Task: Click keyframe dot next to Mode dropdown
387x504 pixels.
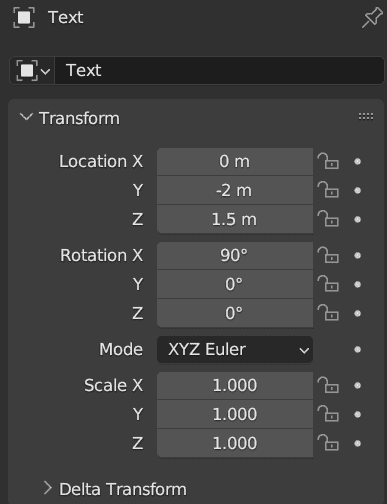Action: click(x=357, y=350)
